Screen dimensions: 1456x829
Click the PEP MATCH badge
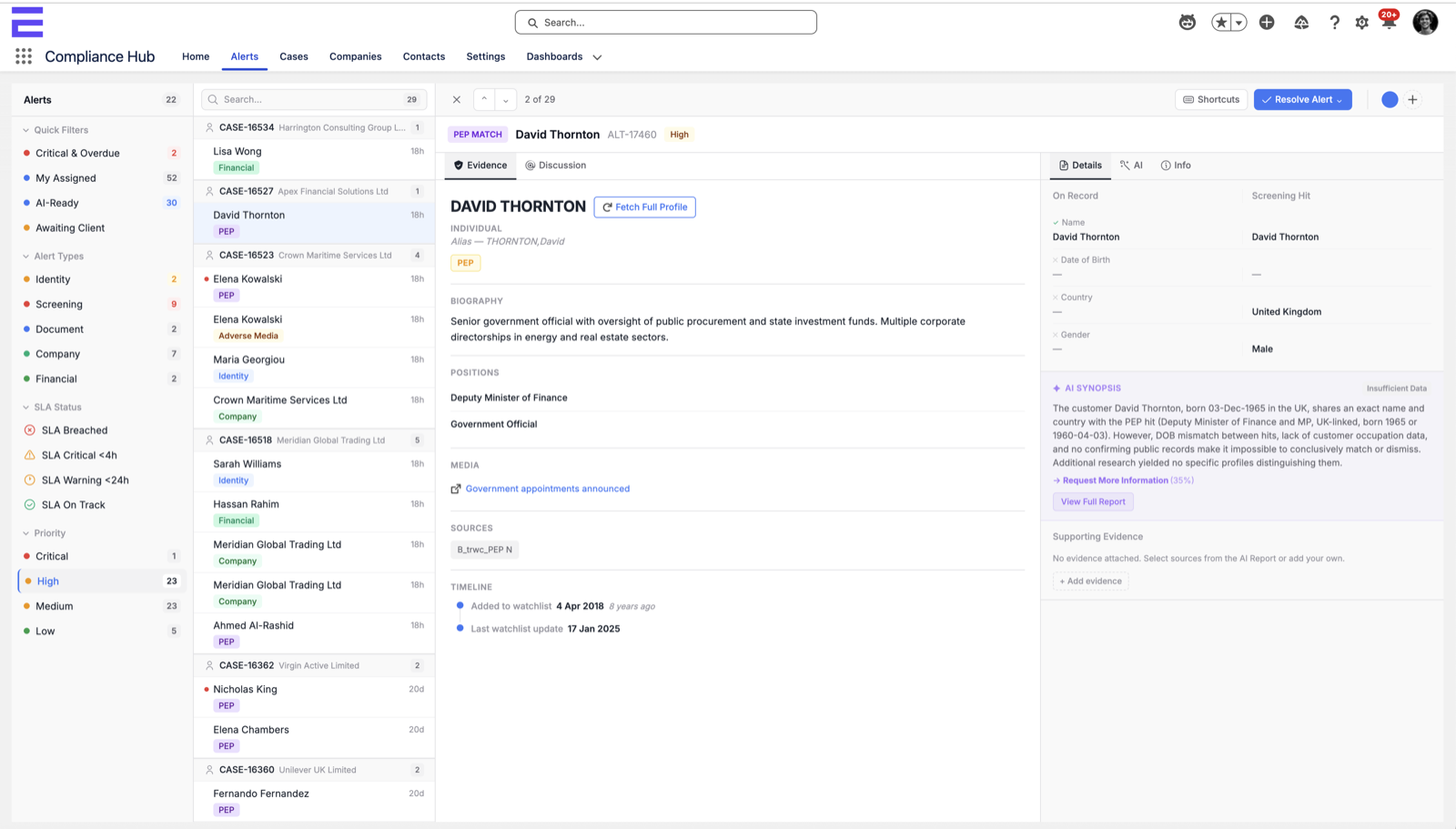tap(478, 135)
